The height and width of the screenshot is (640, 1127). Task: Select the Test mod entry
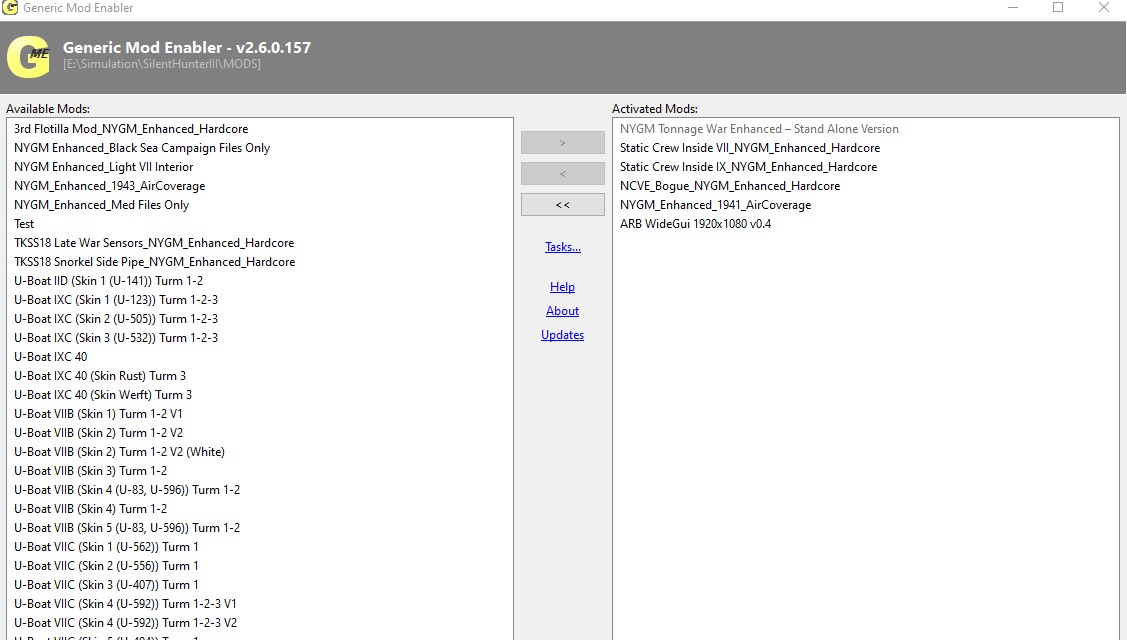[x=24, y=224]
